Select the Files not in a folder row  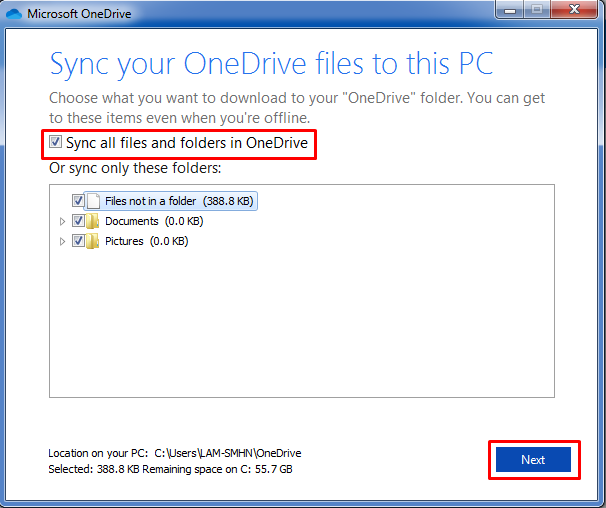click(x=170, y=201)
